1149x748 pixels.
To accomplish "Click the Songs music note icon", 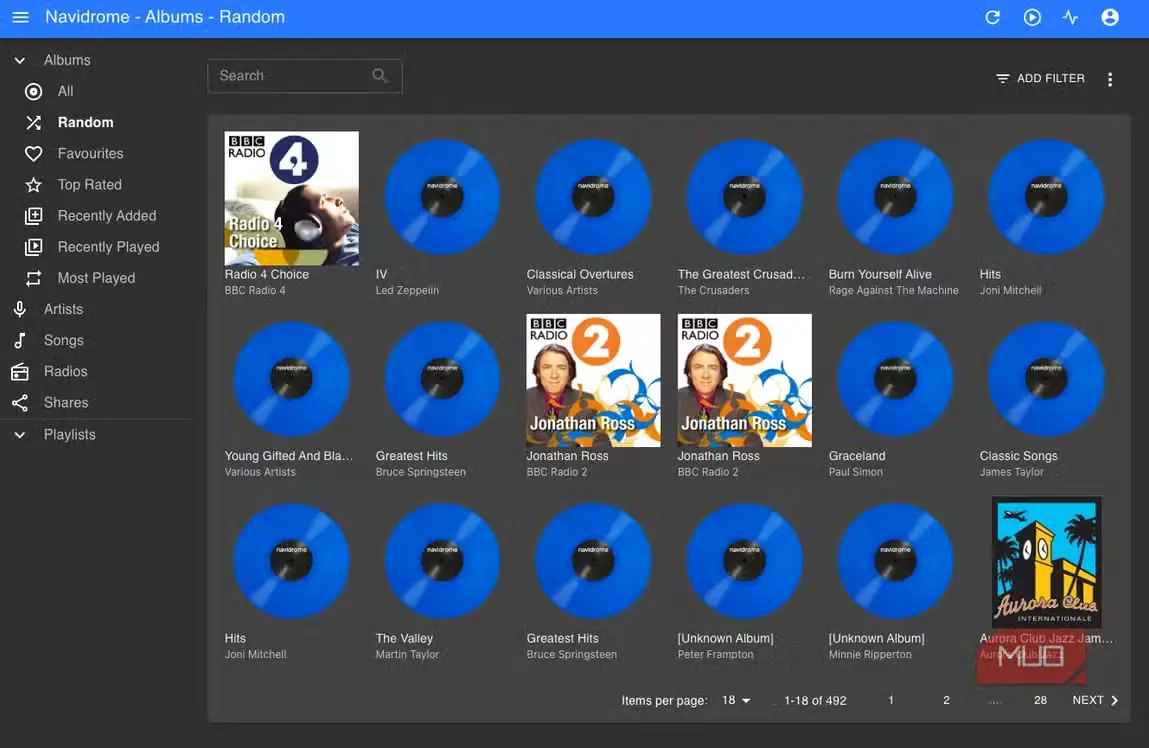I will click(20, 341).
